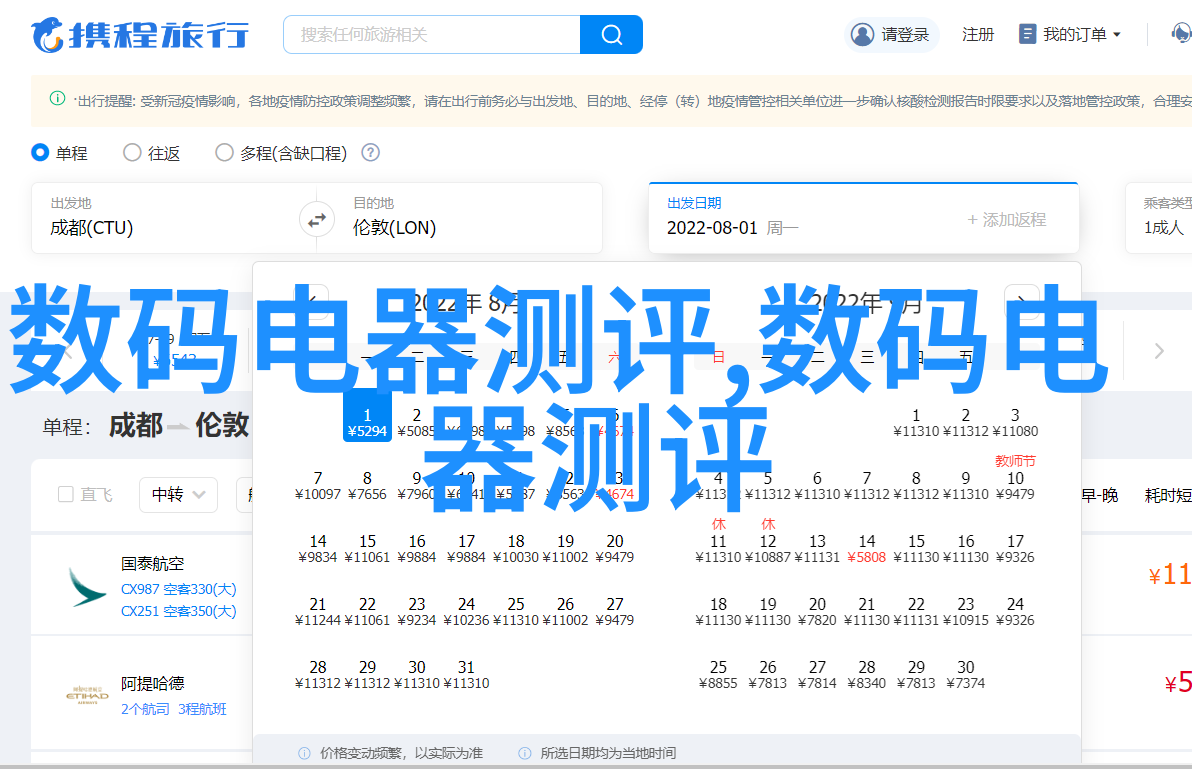The height and width of the screenshot is (769, 1192).
Task: Select September 30 priced ¥7374
Action: (965, 675)
